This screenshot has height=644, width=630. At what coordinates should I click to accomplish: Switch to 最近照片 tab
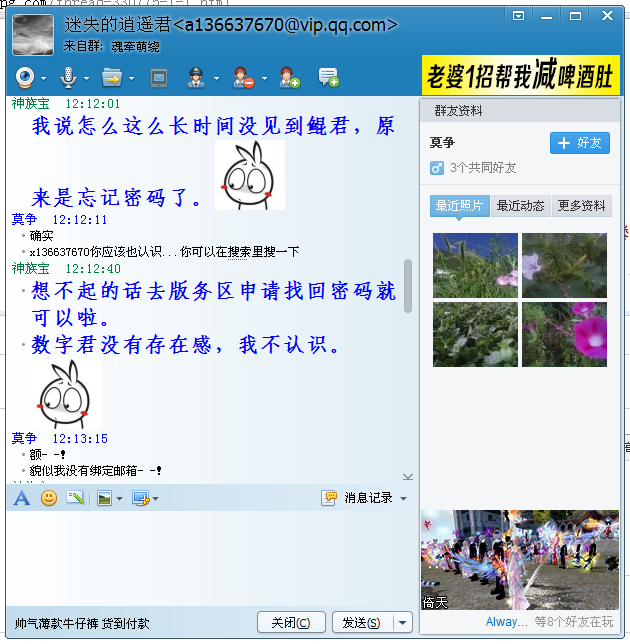click(x=459, y=206)
